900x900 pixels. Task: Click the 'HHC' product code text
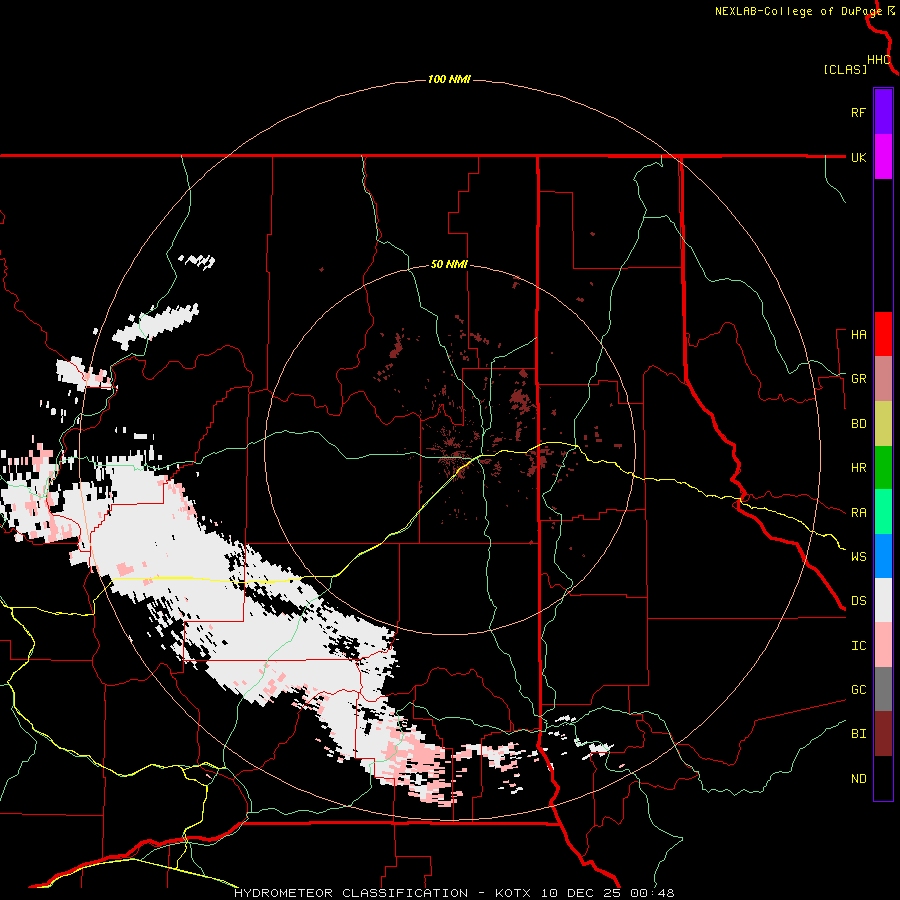pyautogui.click(x=879, y=60)
